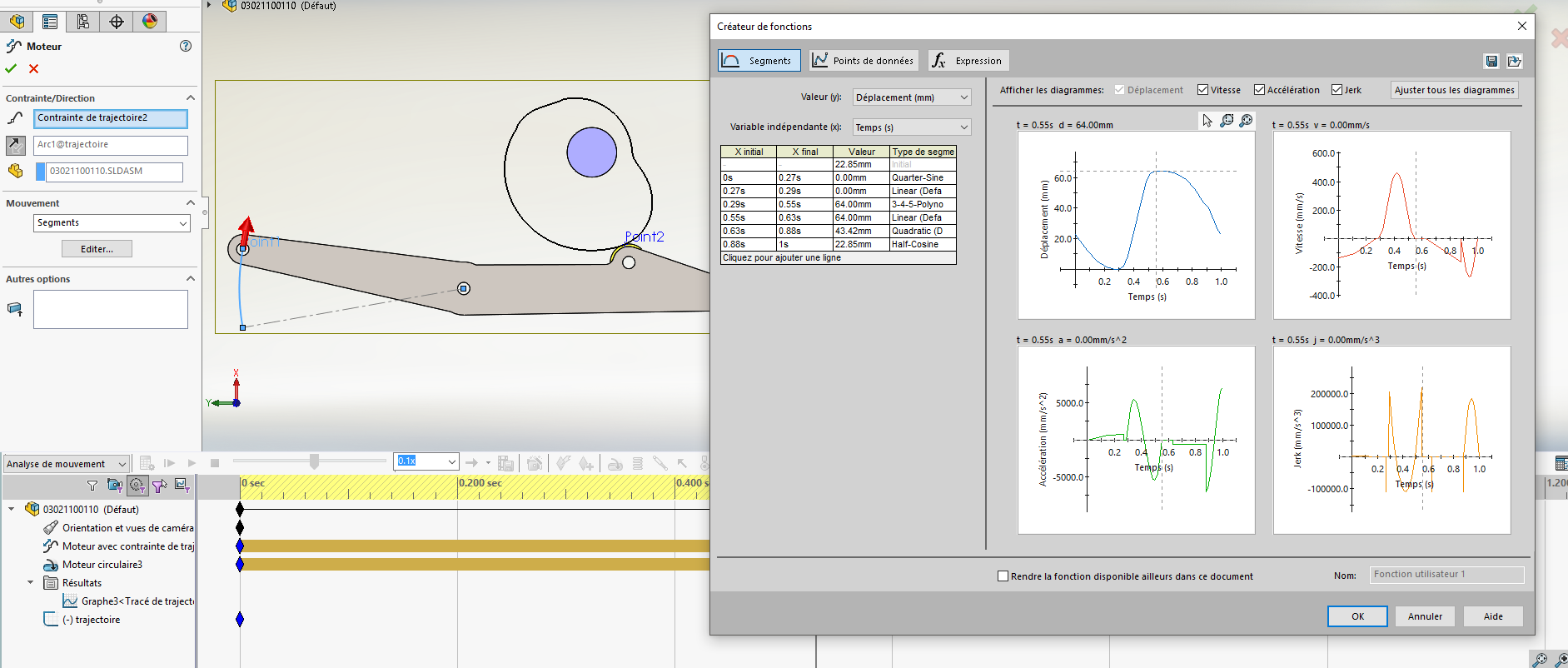The height and width of the screenshot is (668, 1568).
Task: Click the filter animated items icon
Action: tap(115, 486)
